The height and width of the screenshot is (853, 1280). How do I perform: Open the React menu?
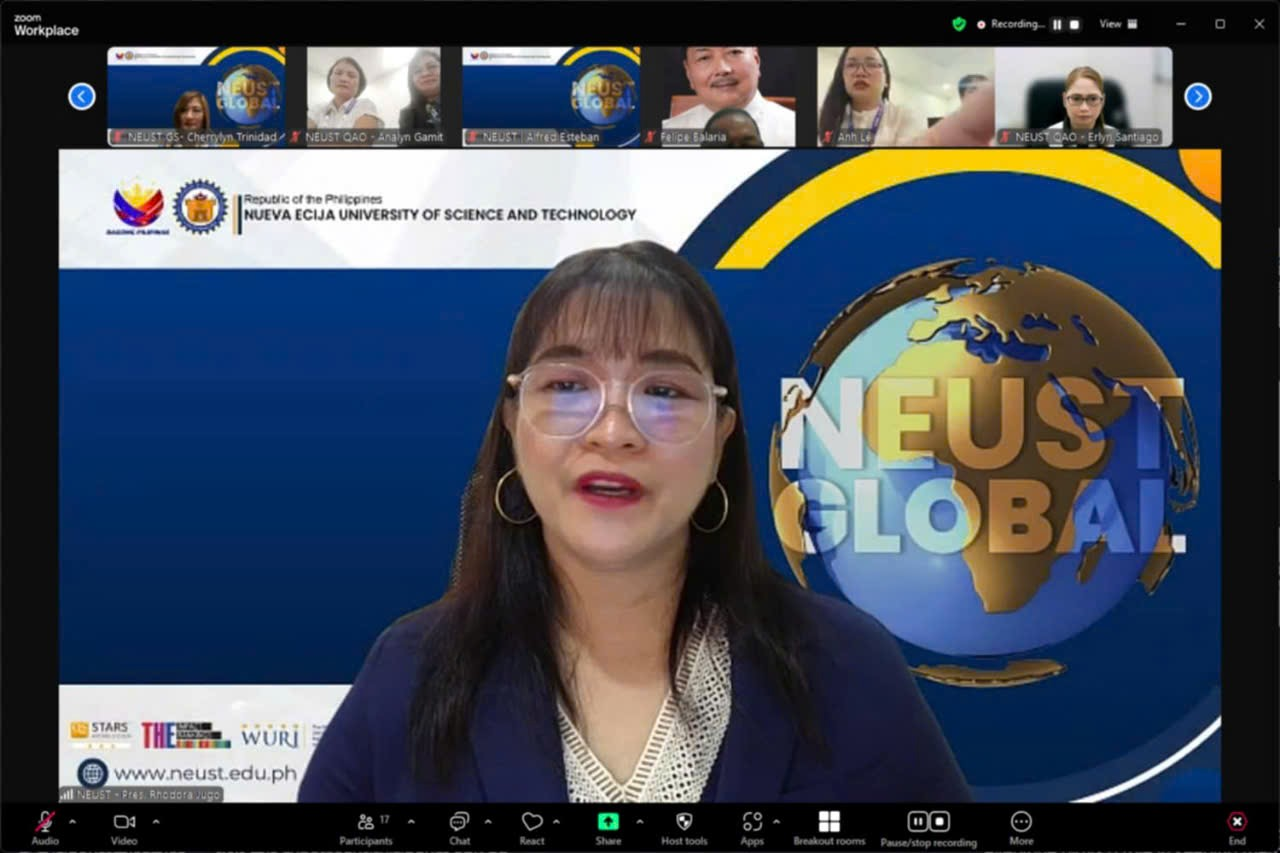click(532, 827)
